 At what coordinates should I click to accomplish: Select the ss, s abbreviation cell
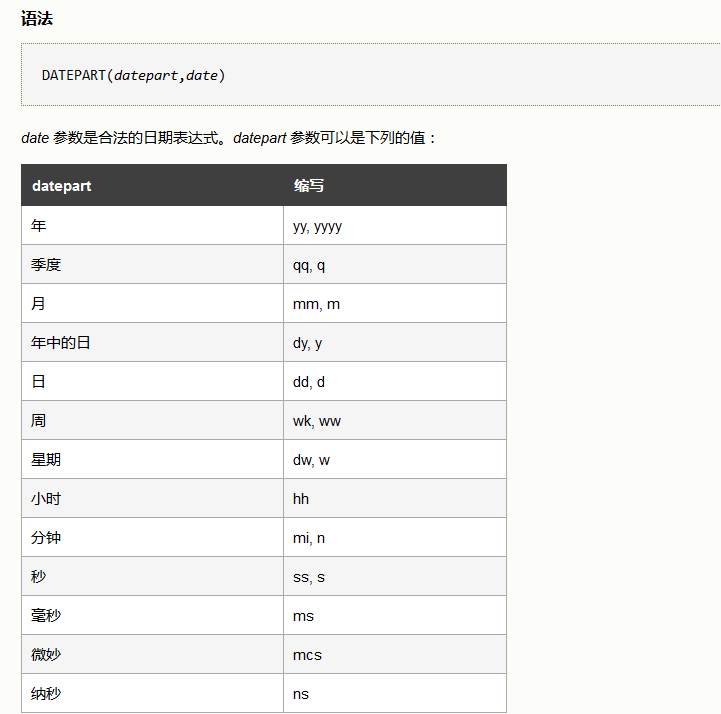[x=395, y=577]
